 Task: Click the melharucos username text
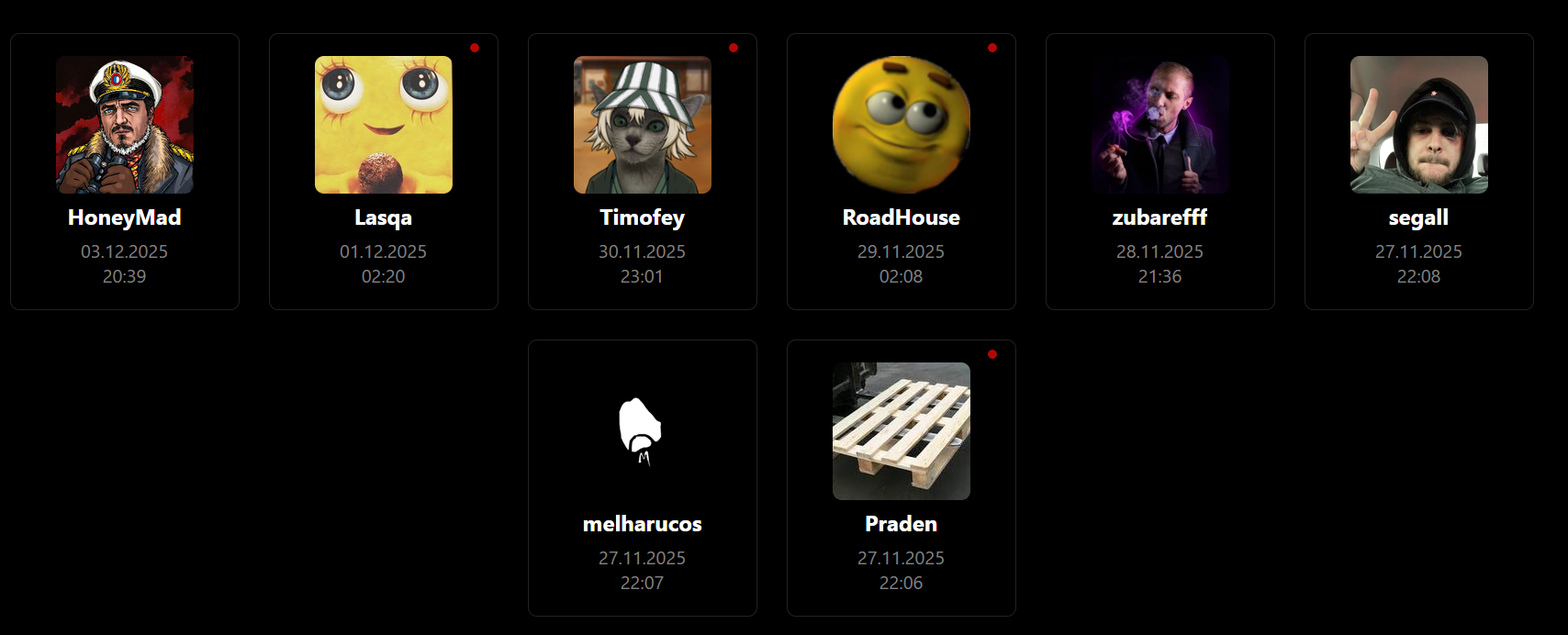click(x=643, y=524)
